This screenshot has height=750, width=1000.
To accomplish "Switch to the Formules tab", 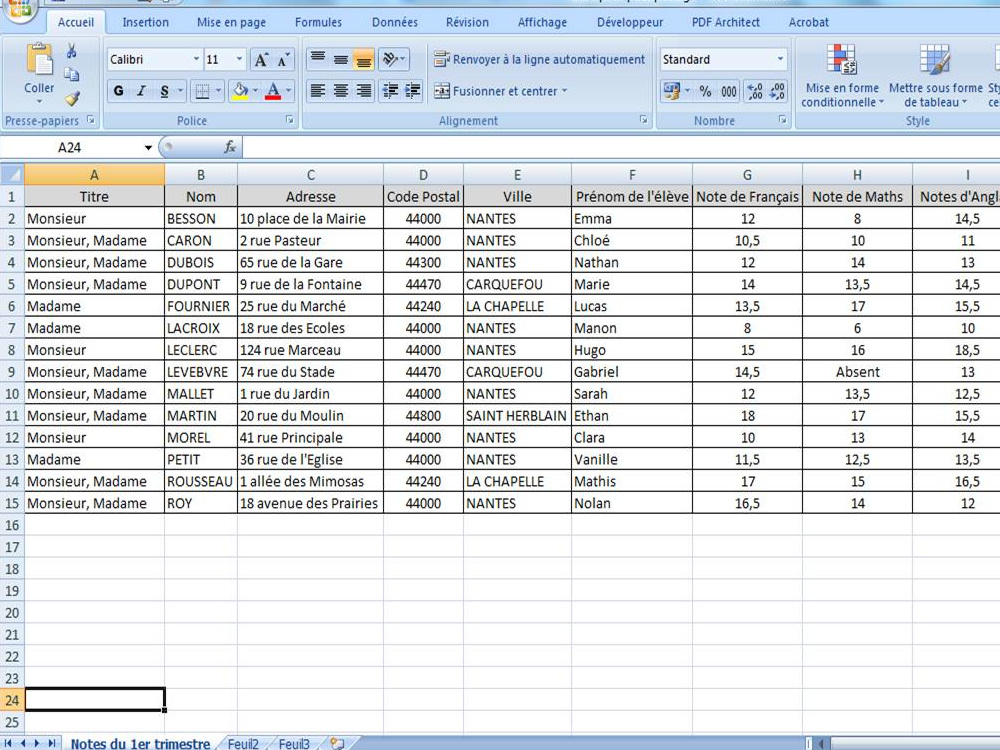I will click(318, 22).
